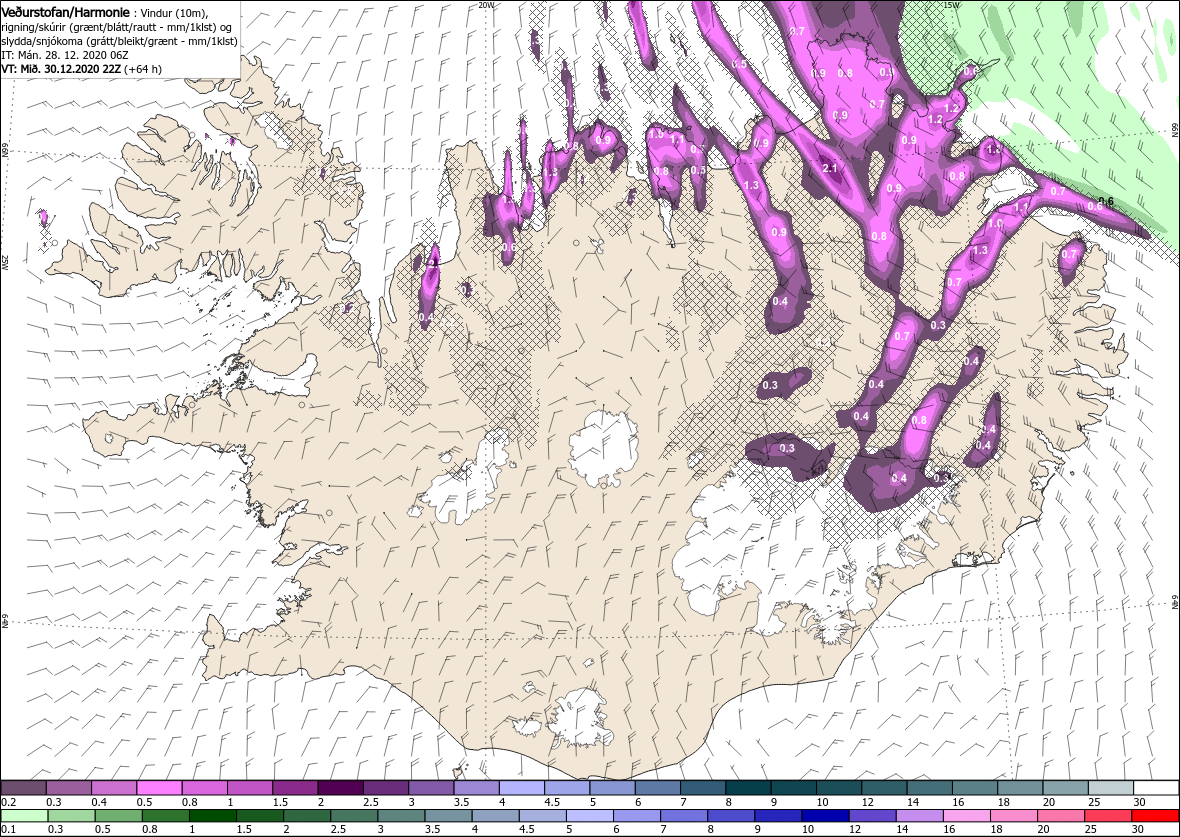Screen dimensions: 1180x837
Task: Pick the lower legend swatch between 3.5 and 4
Action: 448,816
